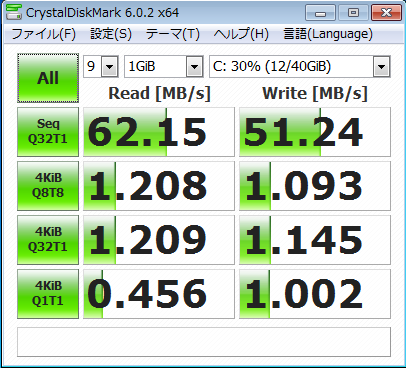Run all benchmarks with All button
Viewport: 406px width, 368px height.
pos(48,78)
